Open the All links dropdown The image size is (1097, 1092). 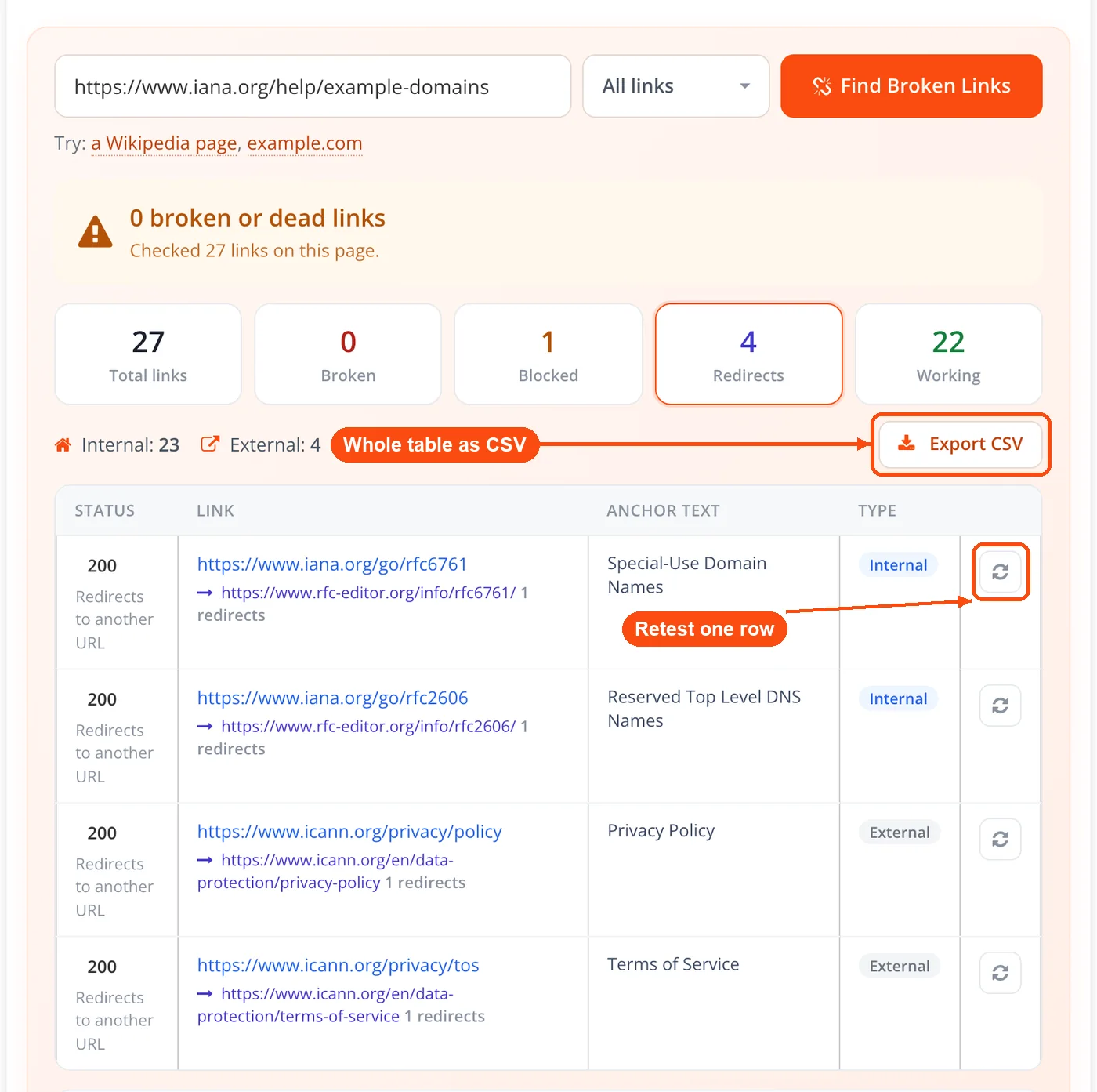click(x=675, y=86)
